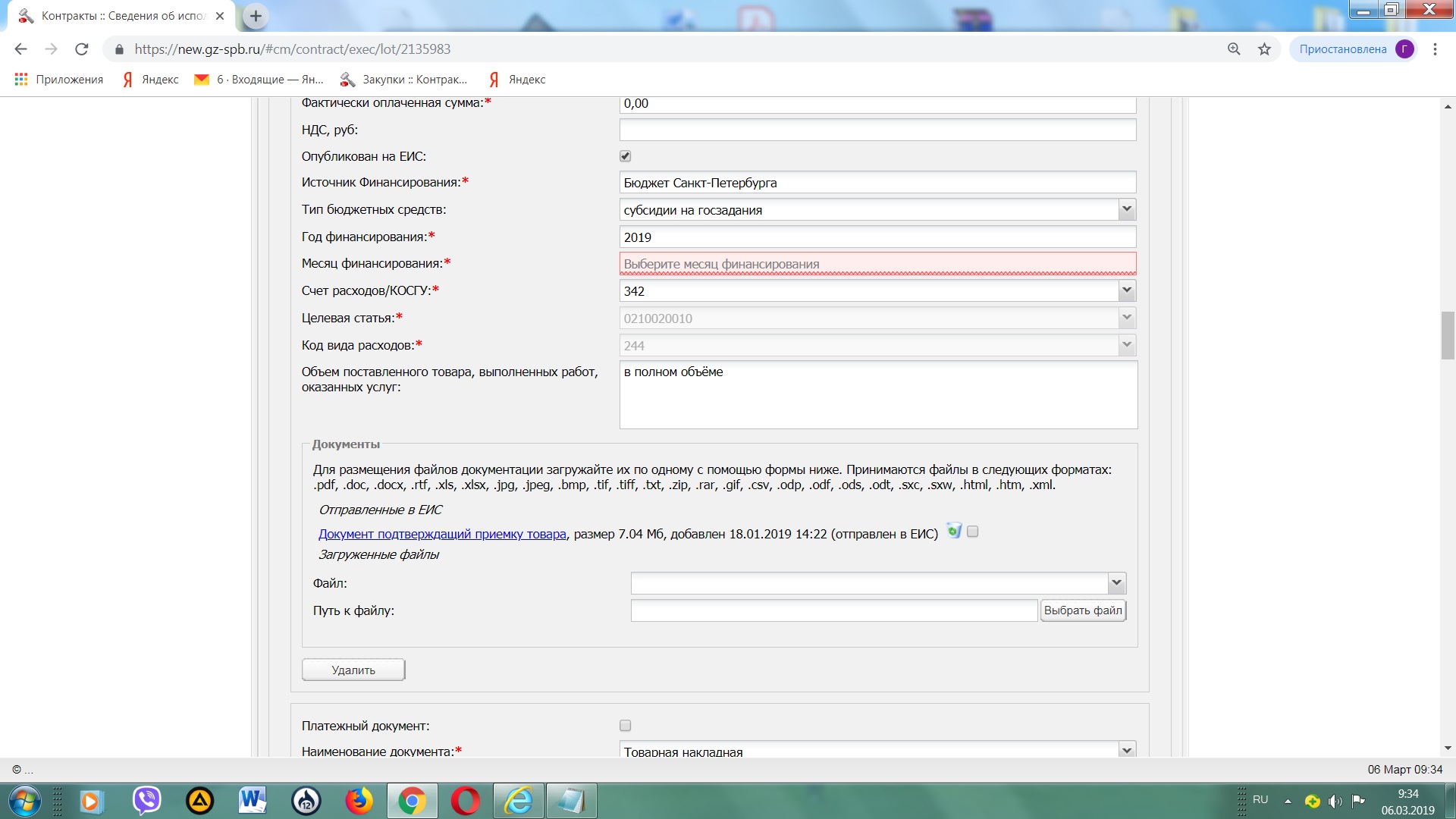Tick checkbox next to sent document

(973, 532)
